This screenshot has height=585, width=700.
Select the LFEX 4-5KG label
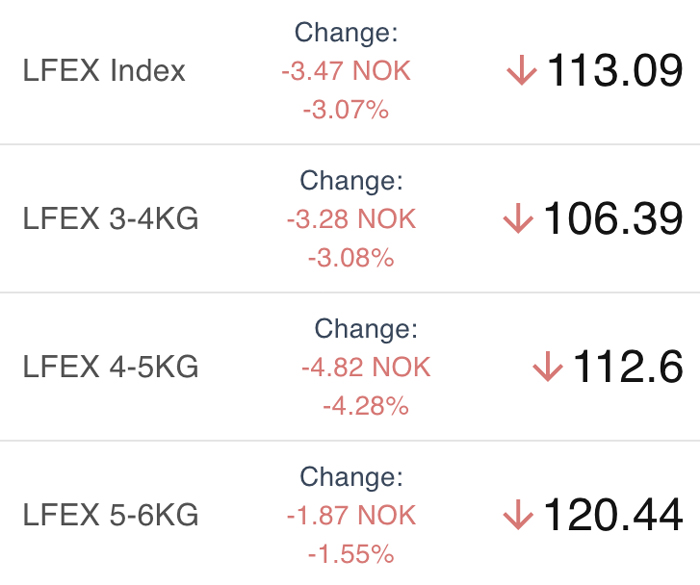tap(110, 367)
